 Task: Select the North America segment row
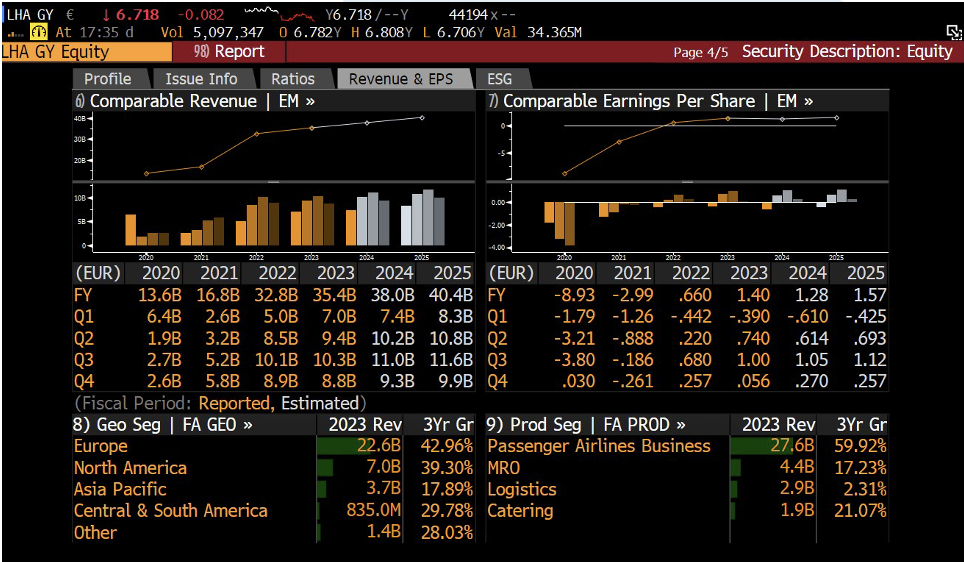pos(274,467)
